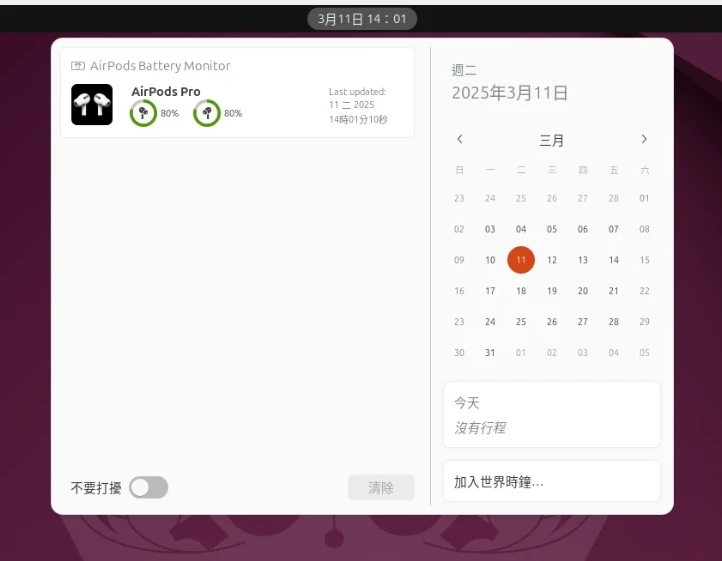
Task: Select March 17 in calendar
Action: [x=490, y=291]
